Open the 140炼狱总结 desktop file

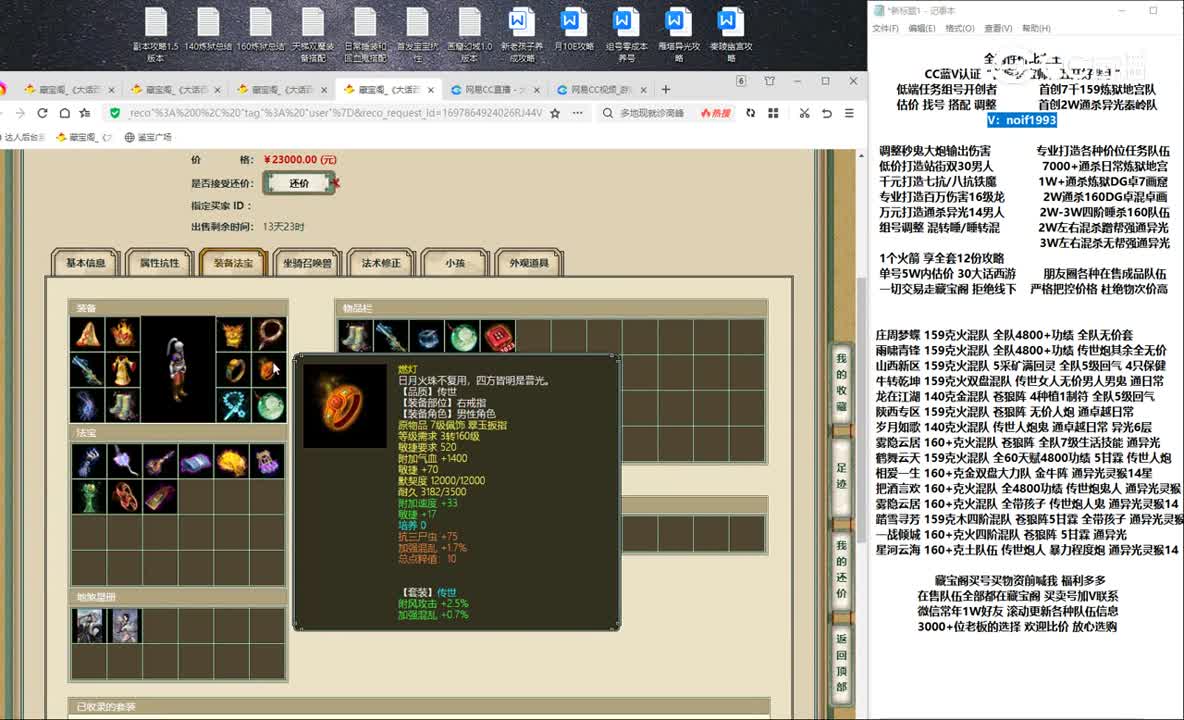coord(208,30)
